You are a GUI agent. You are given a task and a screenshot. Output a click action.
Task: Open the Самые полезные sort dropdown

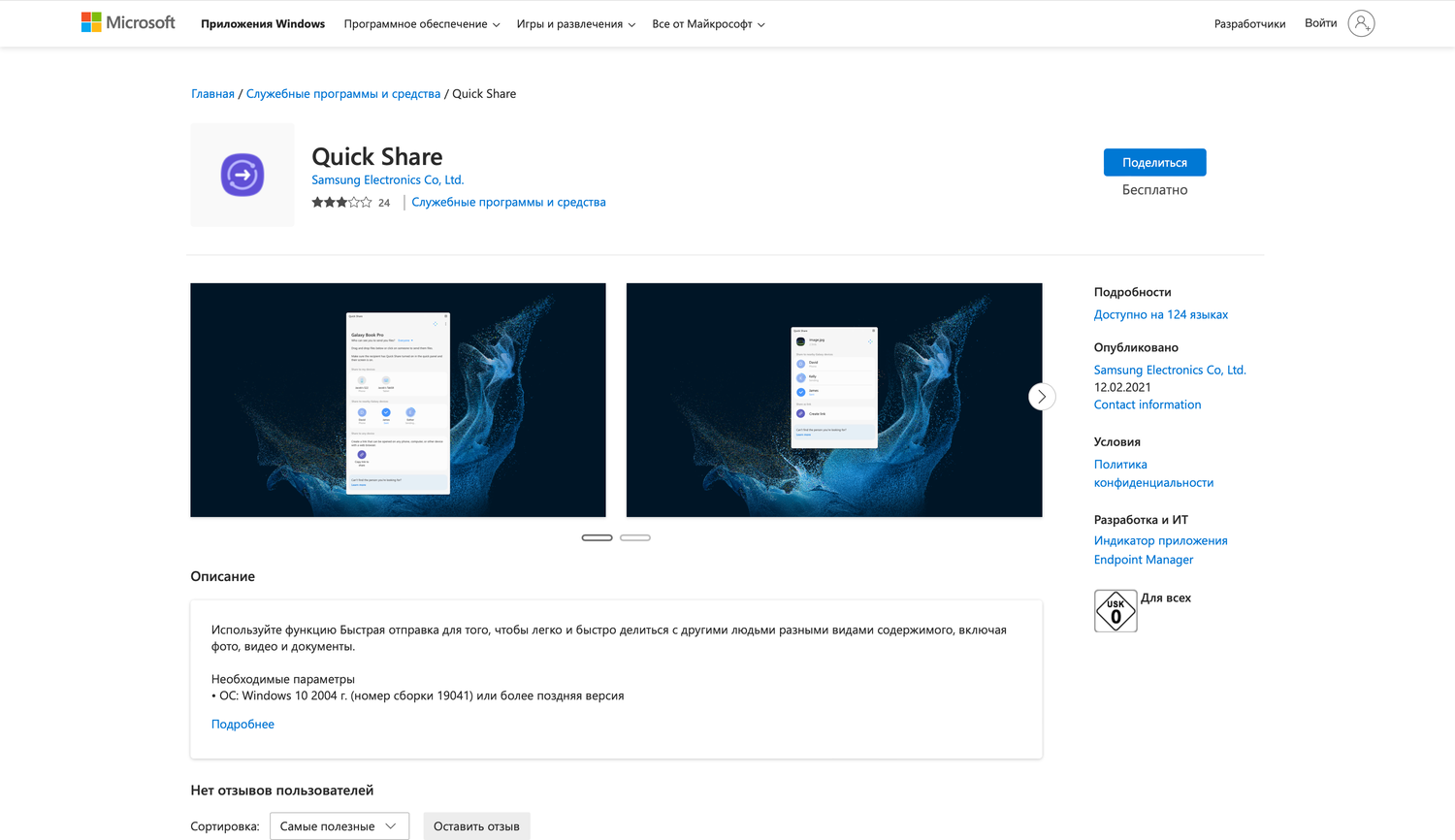click(x=339, y=826)
